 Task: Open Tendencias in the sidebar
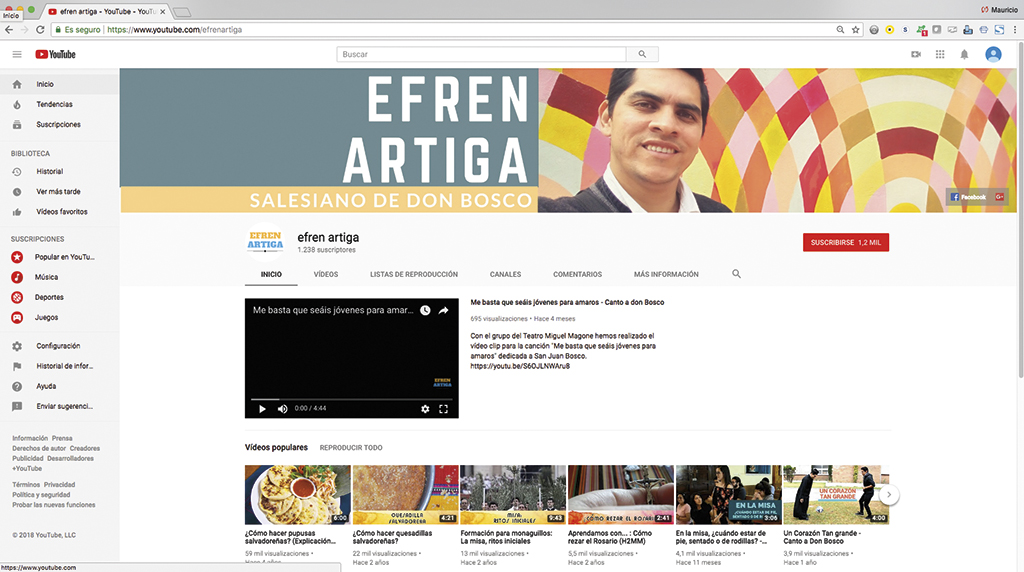[x=59, y=104]
